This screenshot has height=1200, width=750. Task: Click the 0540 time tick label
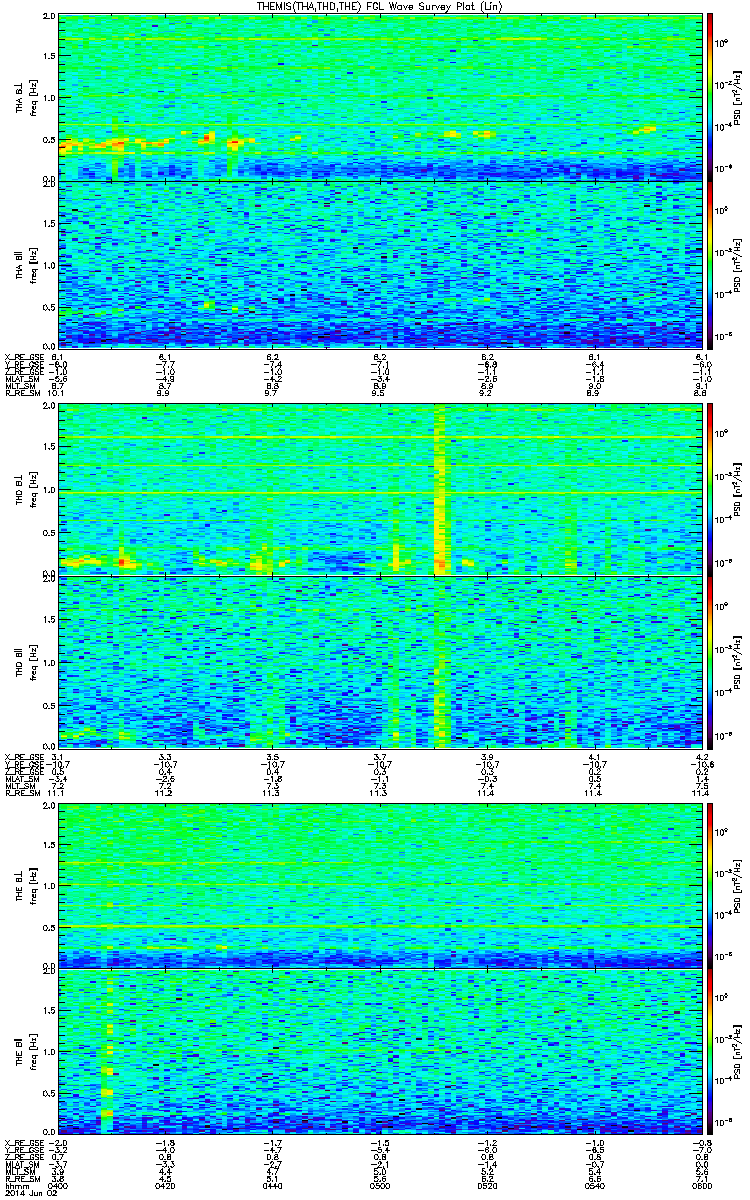pyautogui.click(x=594, y=1186)
